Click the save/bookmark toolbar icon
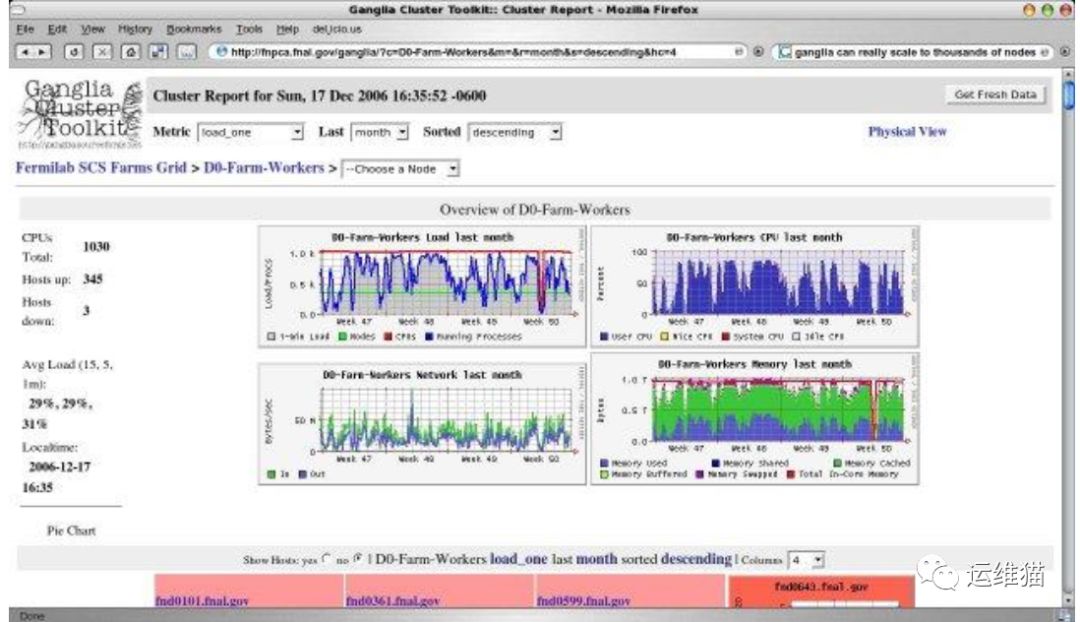The width and height of the screenshot is (1080, 622). pos(158,51)
